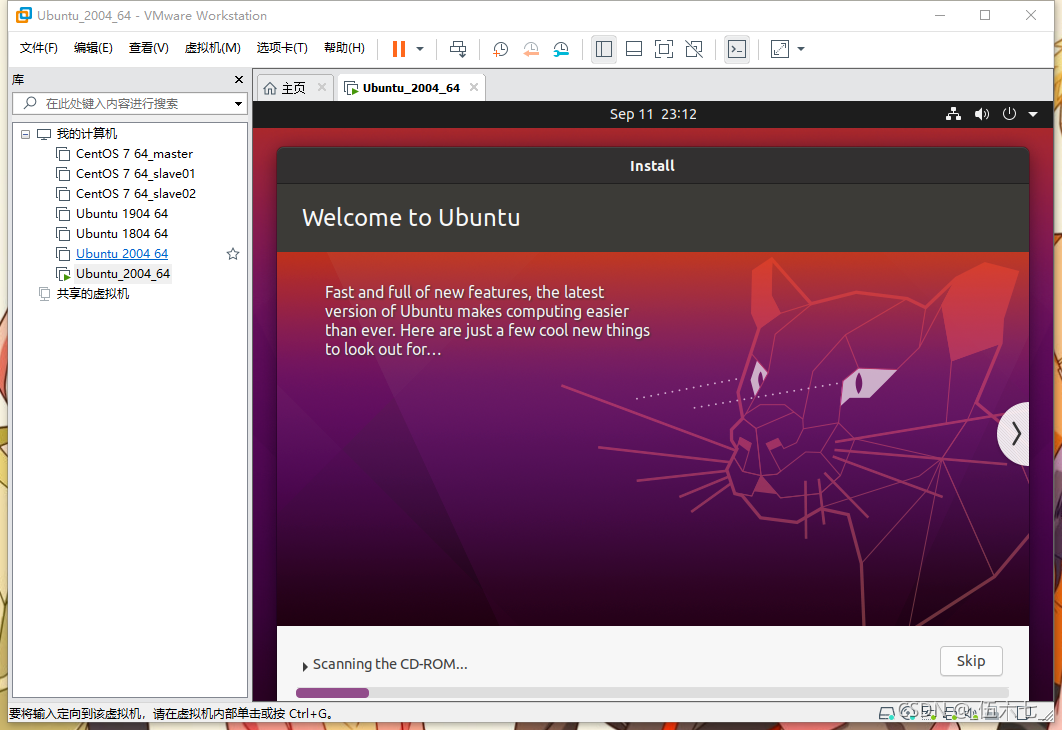Expand the Ubuntu system menu arrow
The image size is (1062, 730).
click(x=1033, y=114)
